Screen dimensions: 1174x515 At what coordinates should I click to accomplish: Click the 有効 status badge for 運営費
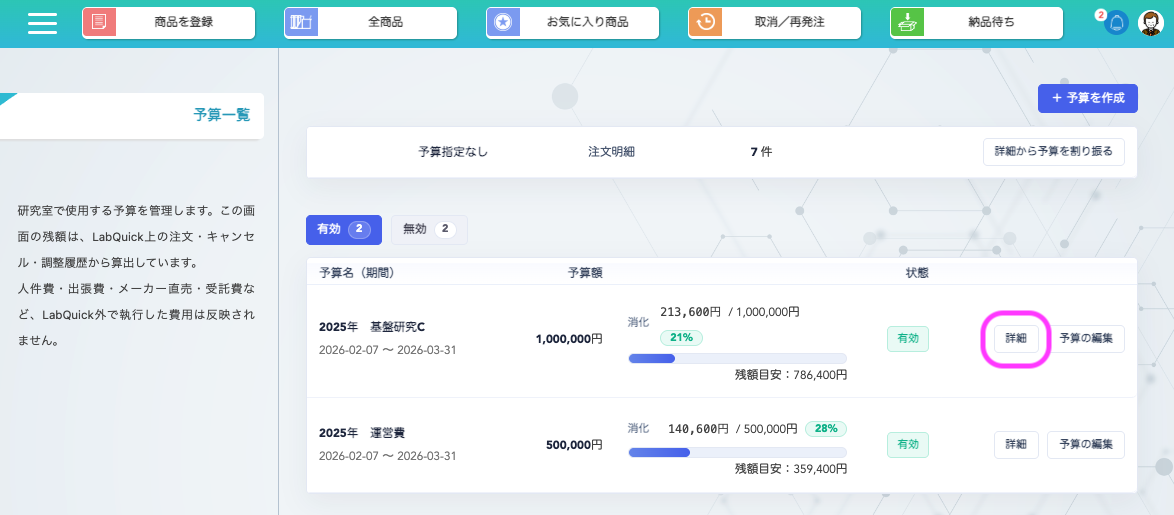pos(907,444)
